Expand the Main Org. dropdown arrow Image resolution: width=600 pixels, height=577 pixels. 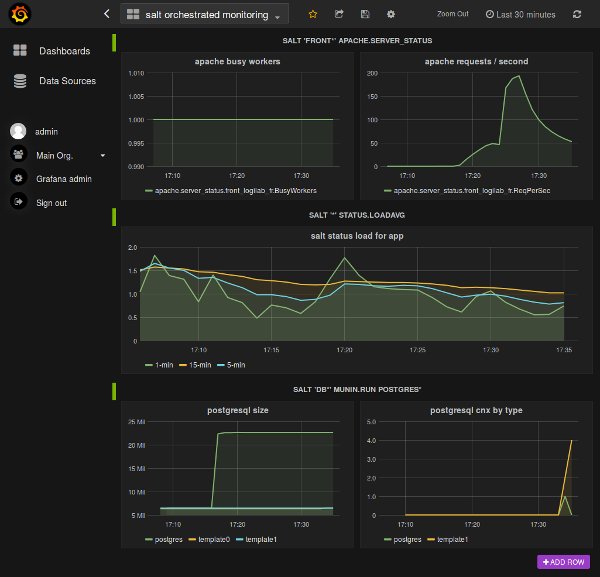[103, 155]
